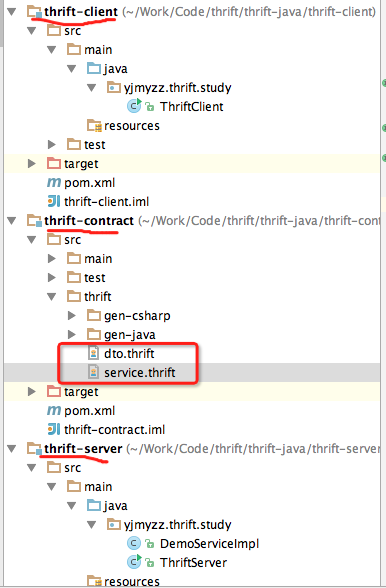Collapse java folder arrow under thrift-server

pos(72,506)
